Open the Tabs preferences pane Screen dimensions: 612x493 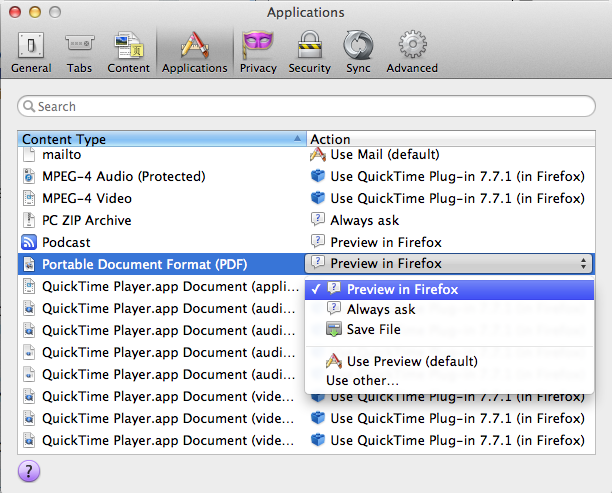click(x=79, y=52)
